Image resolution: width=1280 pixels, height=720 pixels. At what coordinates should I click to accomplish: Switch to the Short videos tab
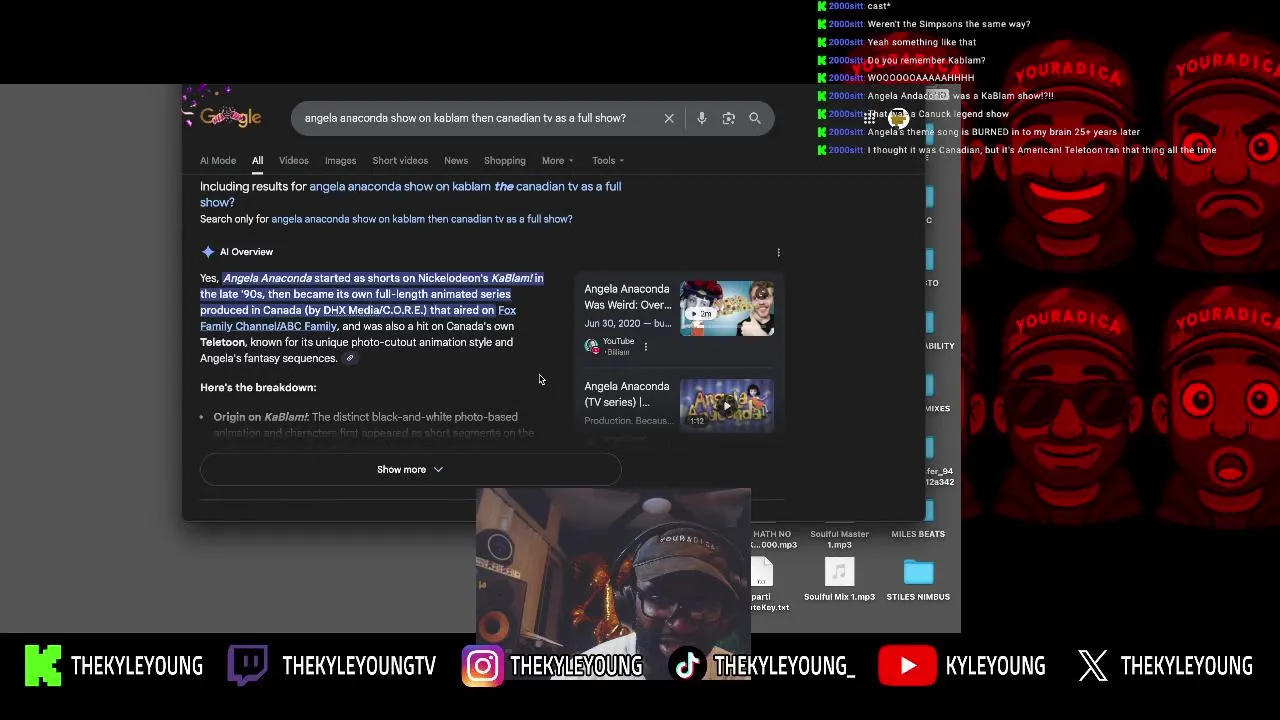[400, 160]
